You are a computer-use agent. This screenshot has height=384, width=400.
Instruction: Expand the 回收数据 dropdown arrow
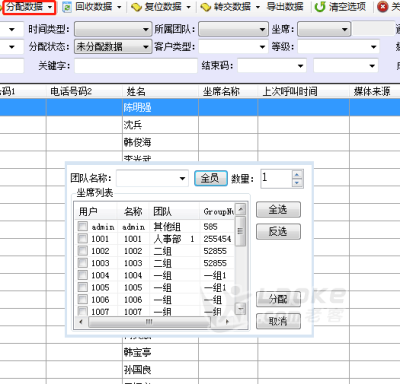pos(119,7)
